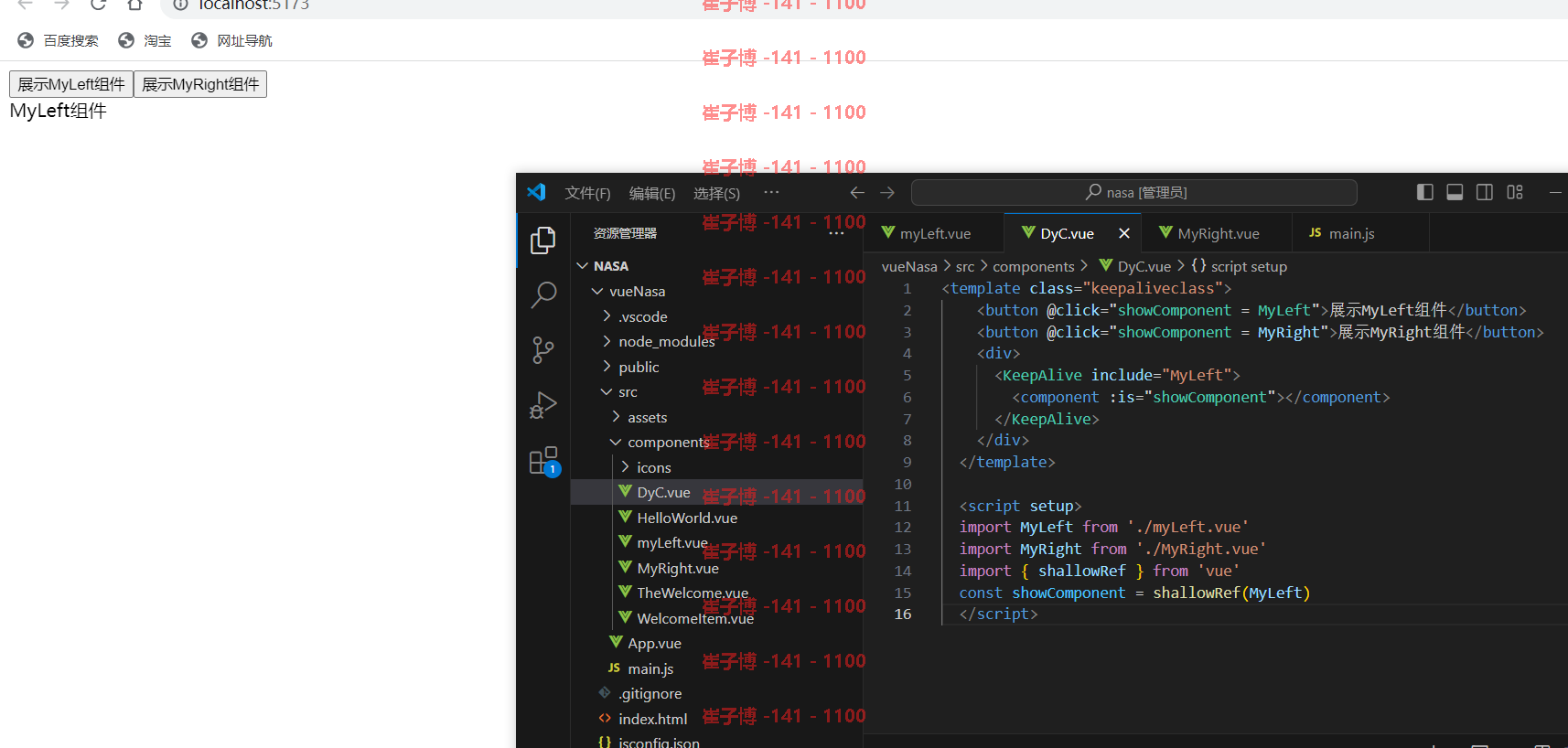Image resolution: width=1568 pixels, height=748 pixels.
Task: Open the 网址导航 bookmark
Action: (x=231, y=40)
